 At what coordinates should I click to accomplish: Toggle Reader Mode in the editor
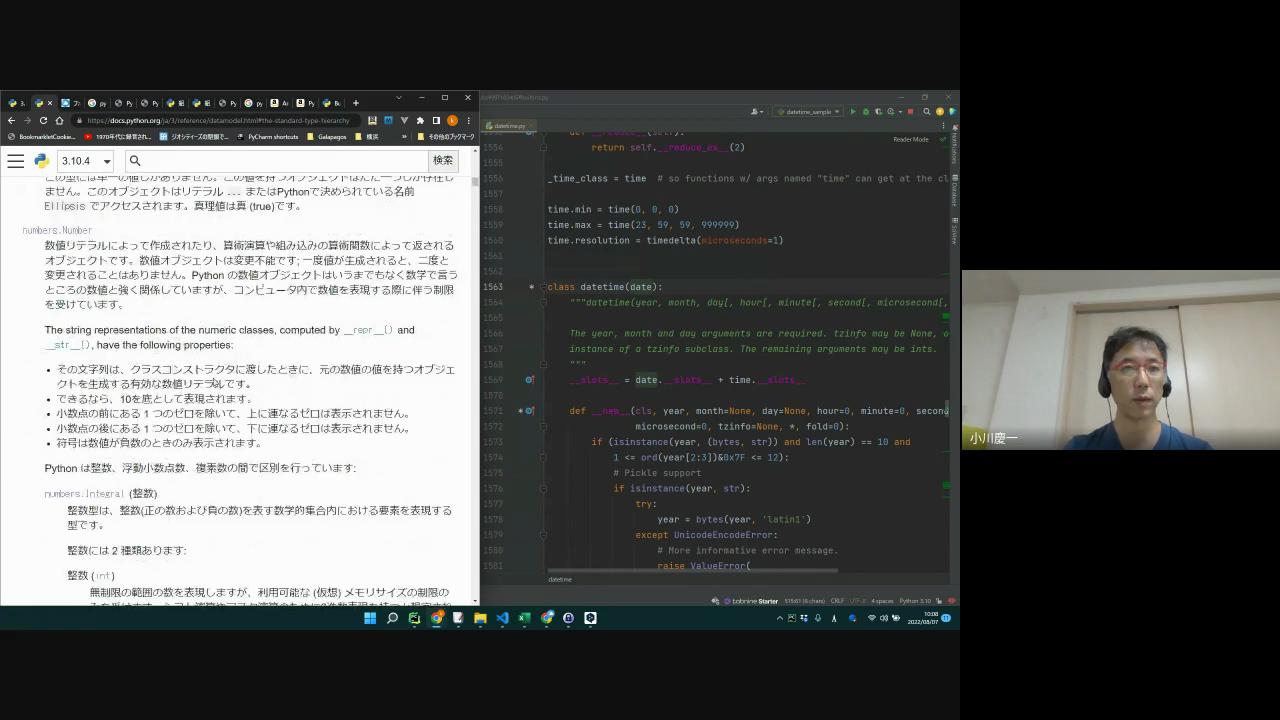tap(910, 139)
